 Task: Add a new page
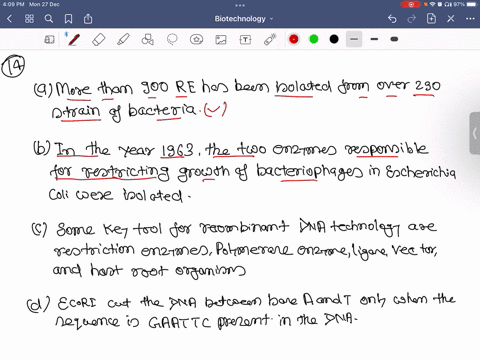[431, 18]
